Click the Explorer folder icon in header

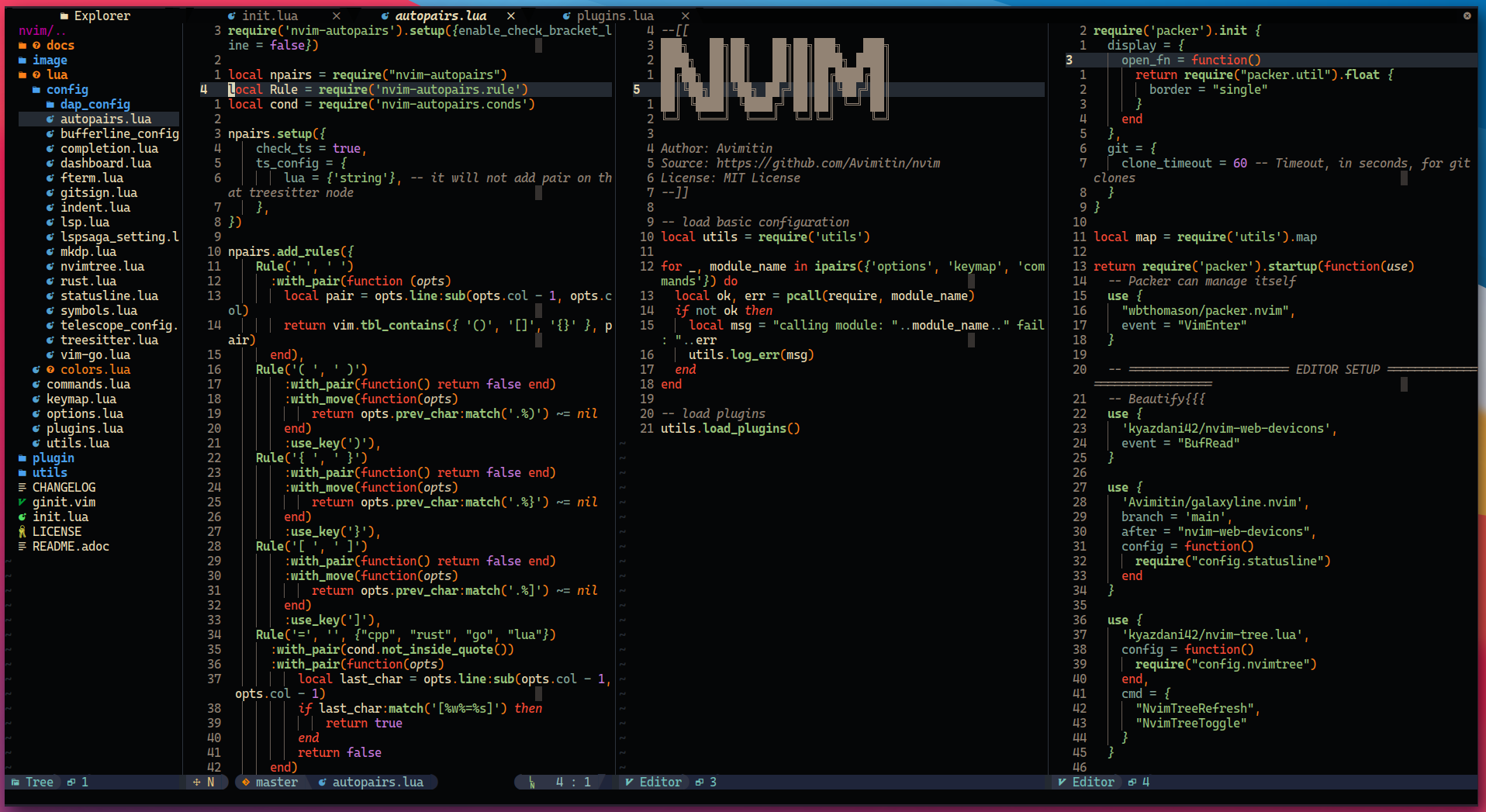pyautogui.click(x=64, y=16)
